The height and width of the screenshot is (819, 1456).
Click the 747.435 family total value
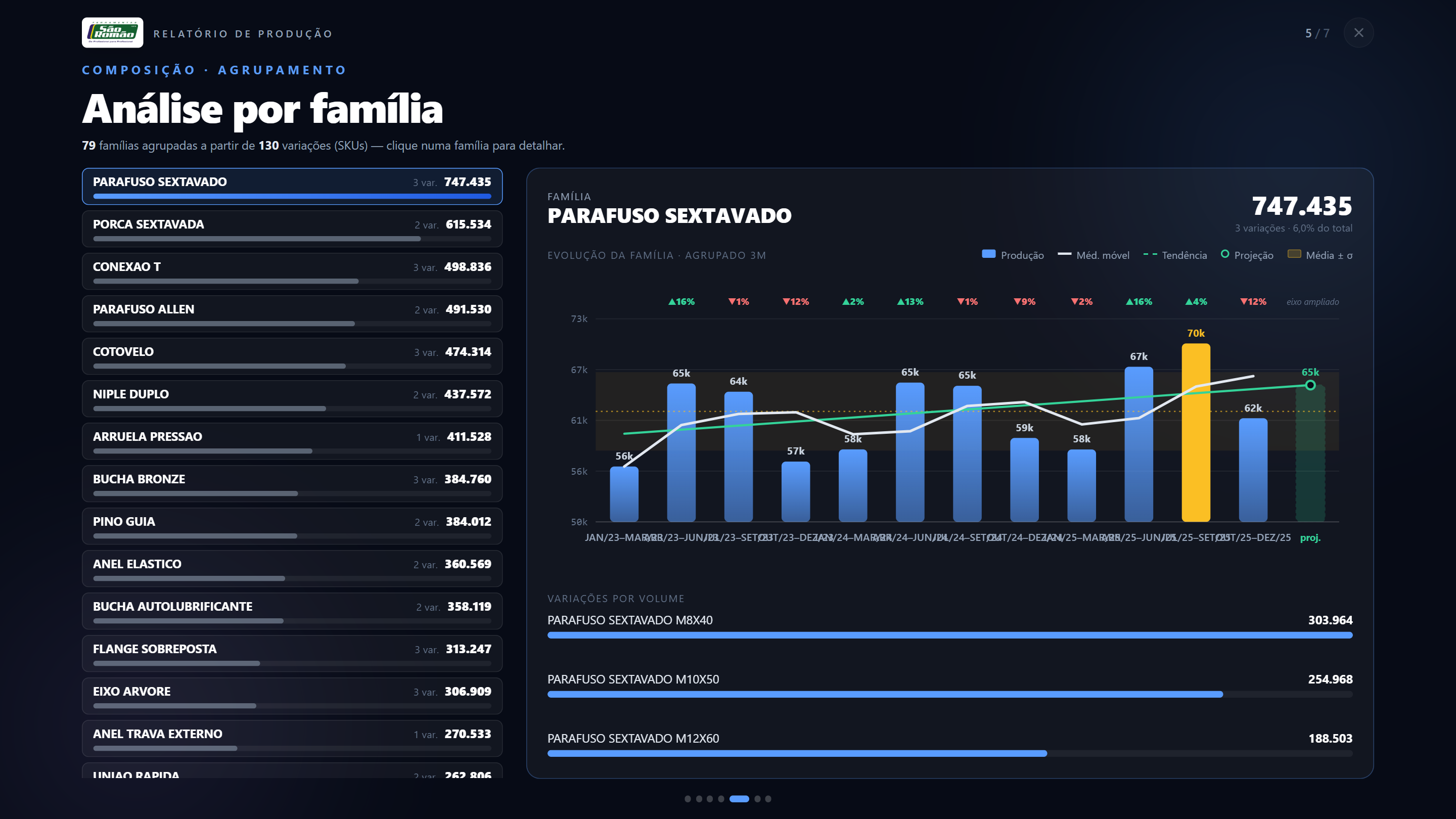(1302, 206)
